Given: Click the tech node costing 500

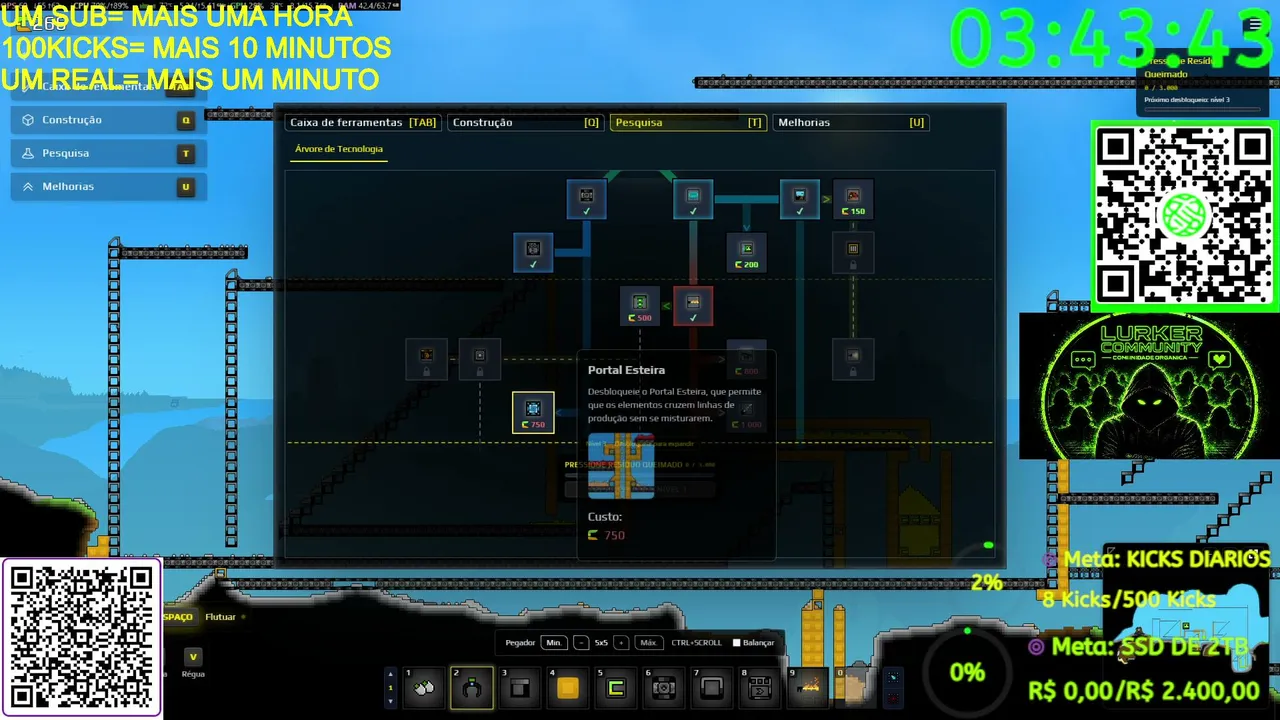Looking at the screenshot, I should (x=640, y=306).
